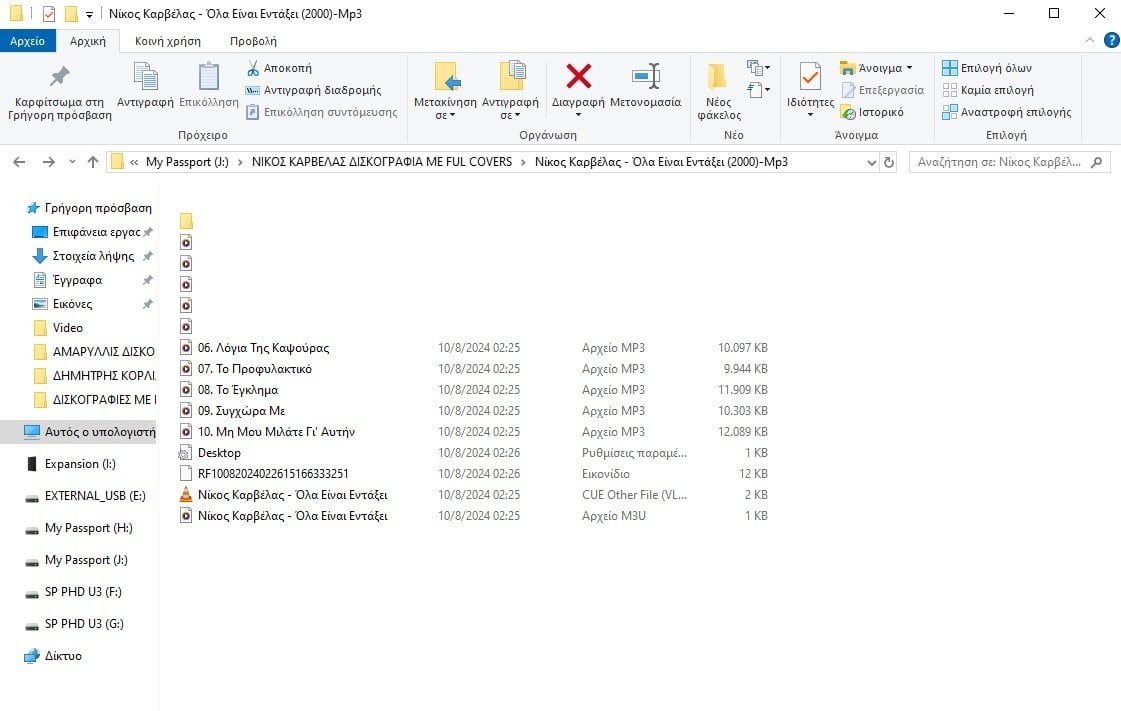
Task: Click the new folder icon in title bar
Action: click(x=71, y=14)
